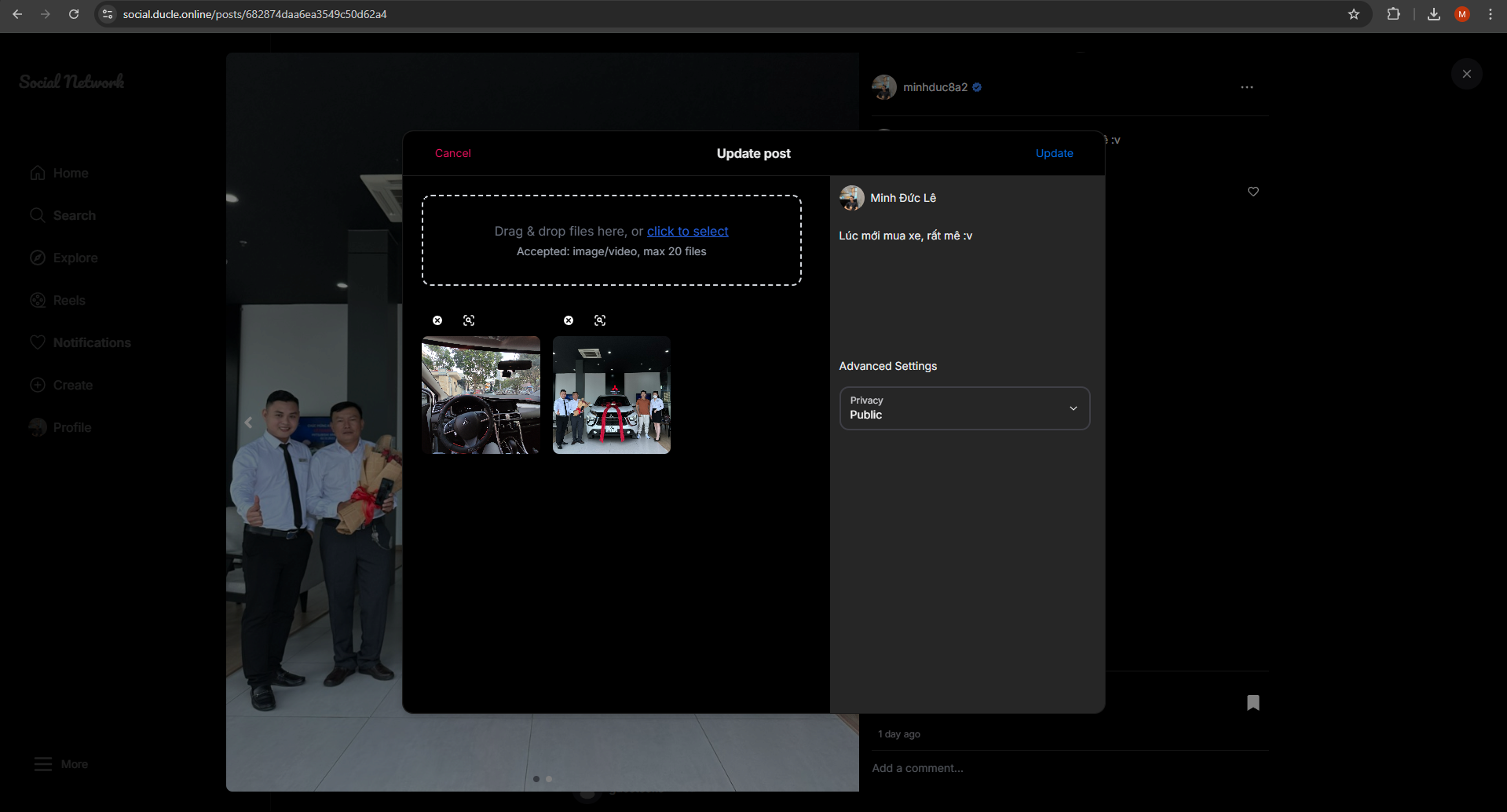Click the Advanced Settings heading
This screenshot has width=1507, height=812.
click(888, 366)
